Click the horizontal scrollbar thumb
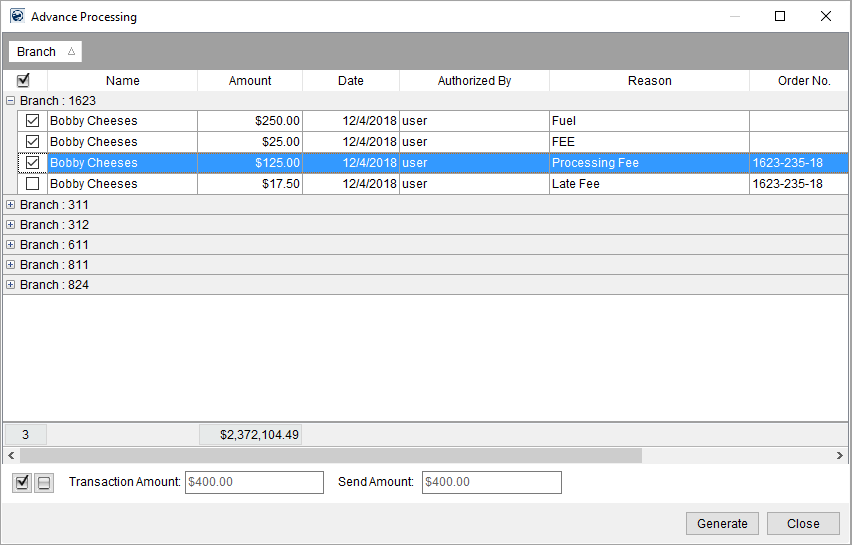The image size is (852, 545). [x=330, y=455]
